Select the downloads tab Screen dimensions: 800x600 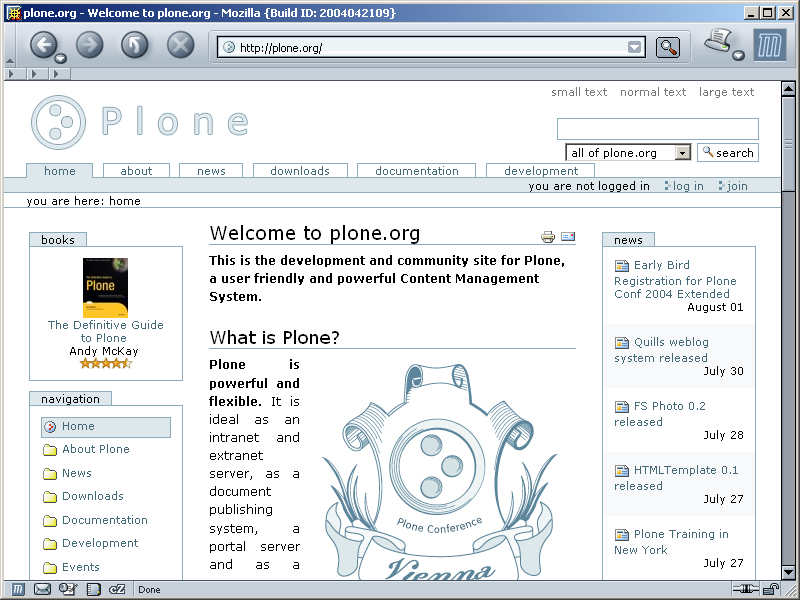[300, 171]
